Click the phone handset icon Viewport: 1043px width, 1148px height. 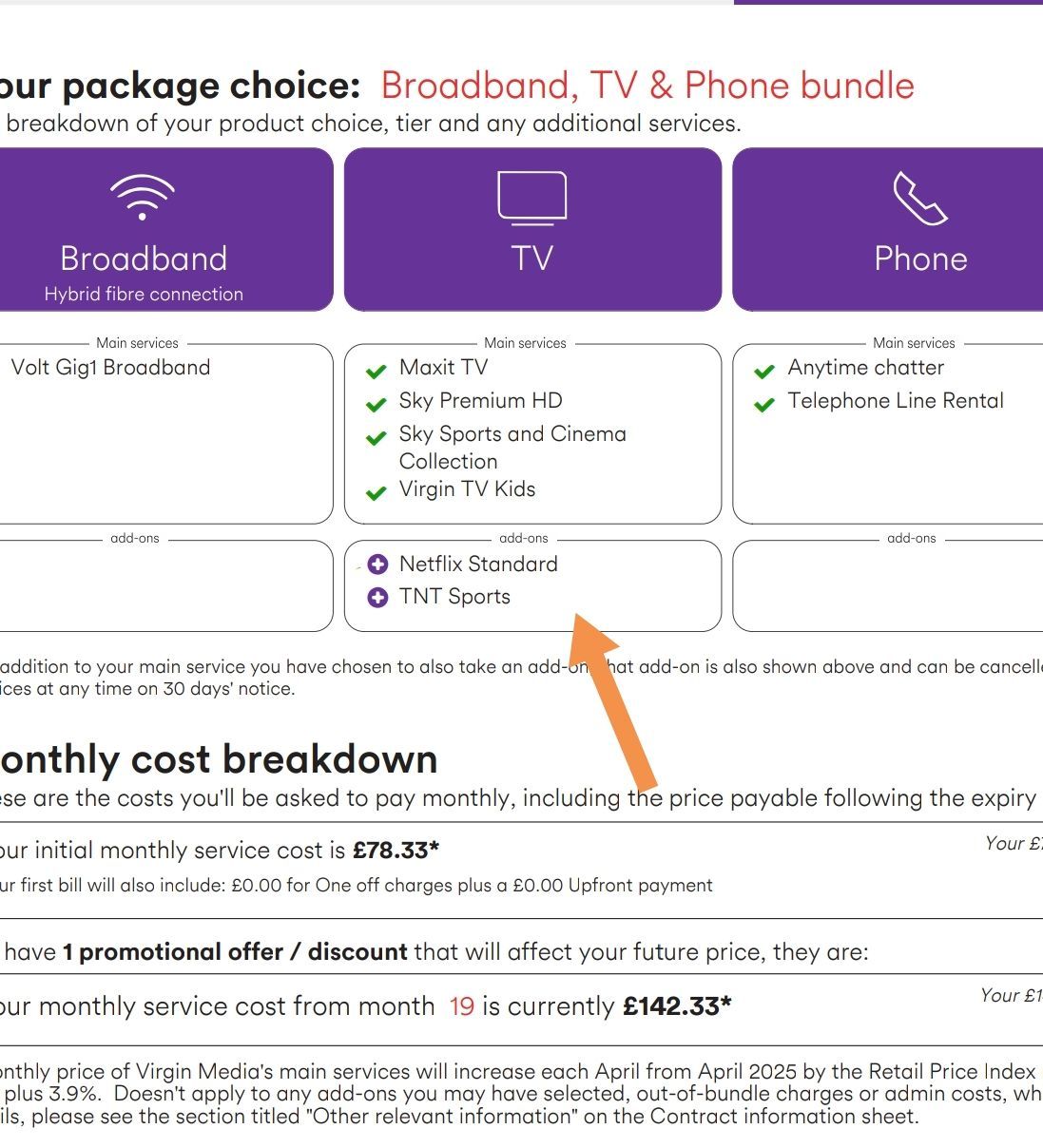(919, 198)
